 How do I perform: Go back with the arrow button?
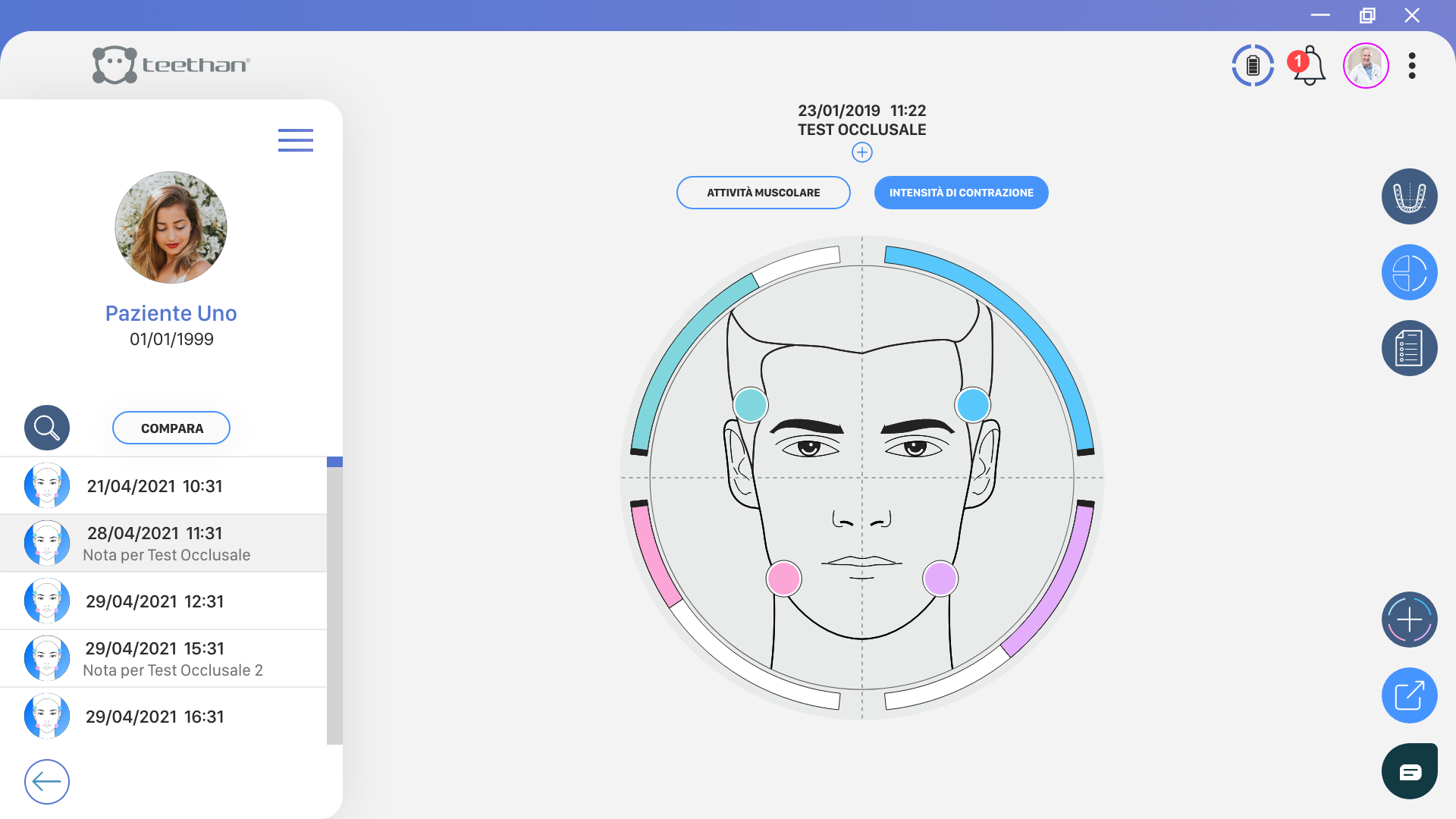[x=47, y=782]
